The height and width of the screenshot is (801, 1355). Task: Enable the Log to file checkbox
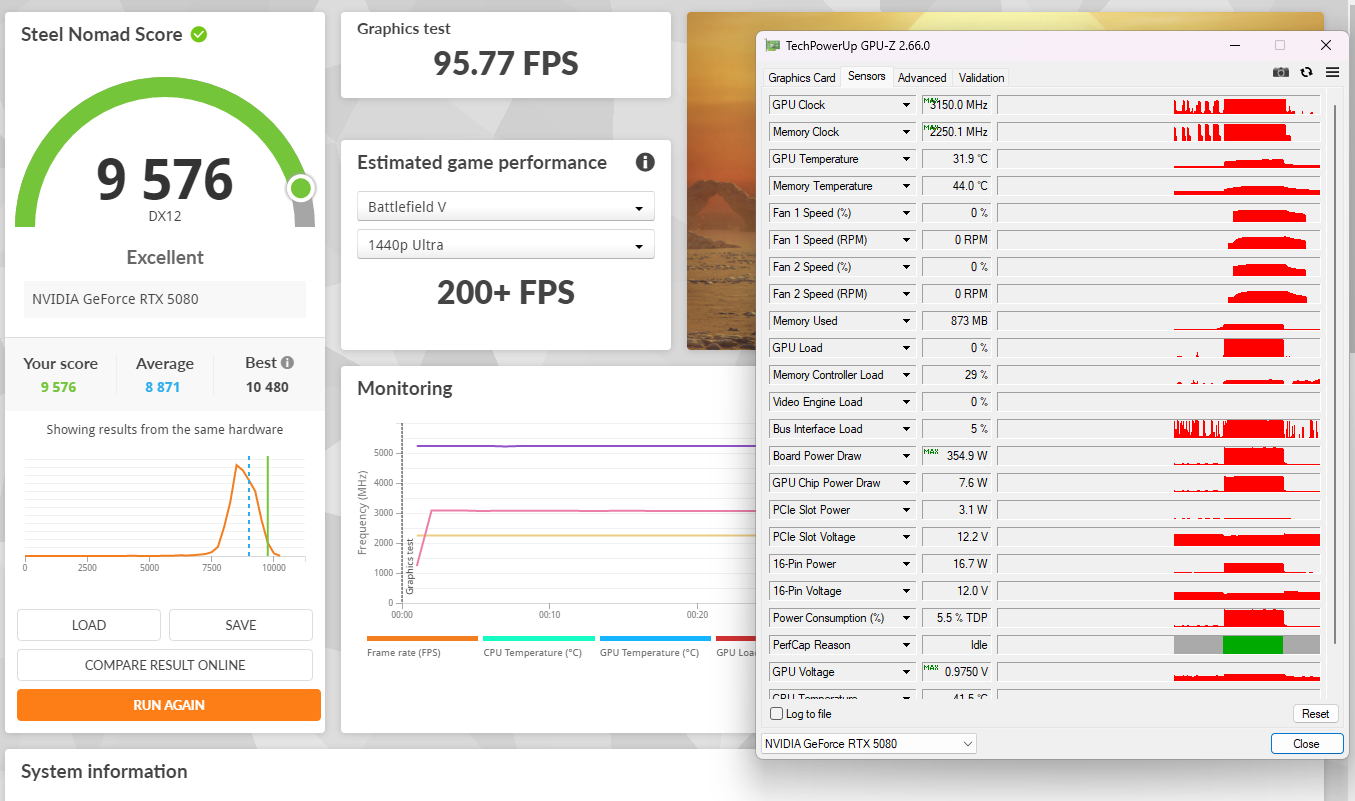[x=777, y=714]
